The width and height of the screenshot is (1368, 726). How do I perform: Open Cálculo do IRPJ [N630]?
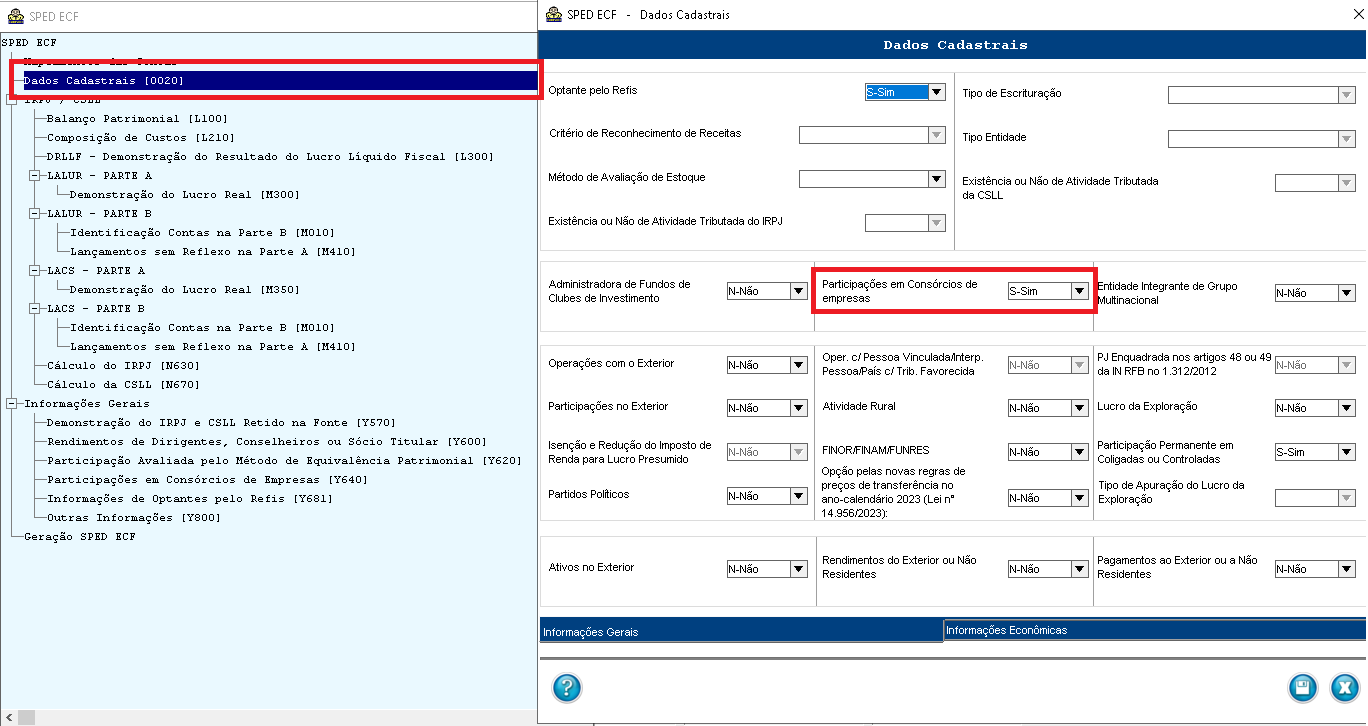click(123, 365)
